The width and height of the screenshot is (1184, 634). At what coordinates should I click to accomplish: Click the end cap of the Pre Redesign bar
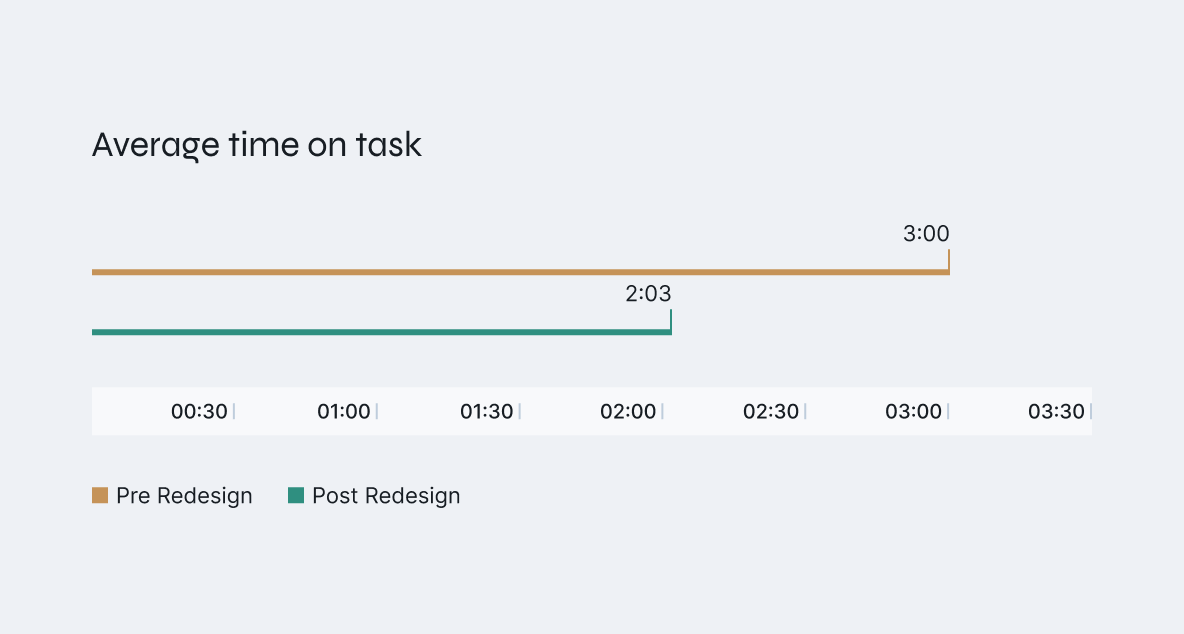[948, 262]
